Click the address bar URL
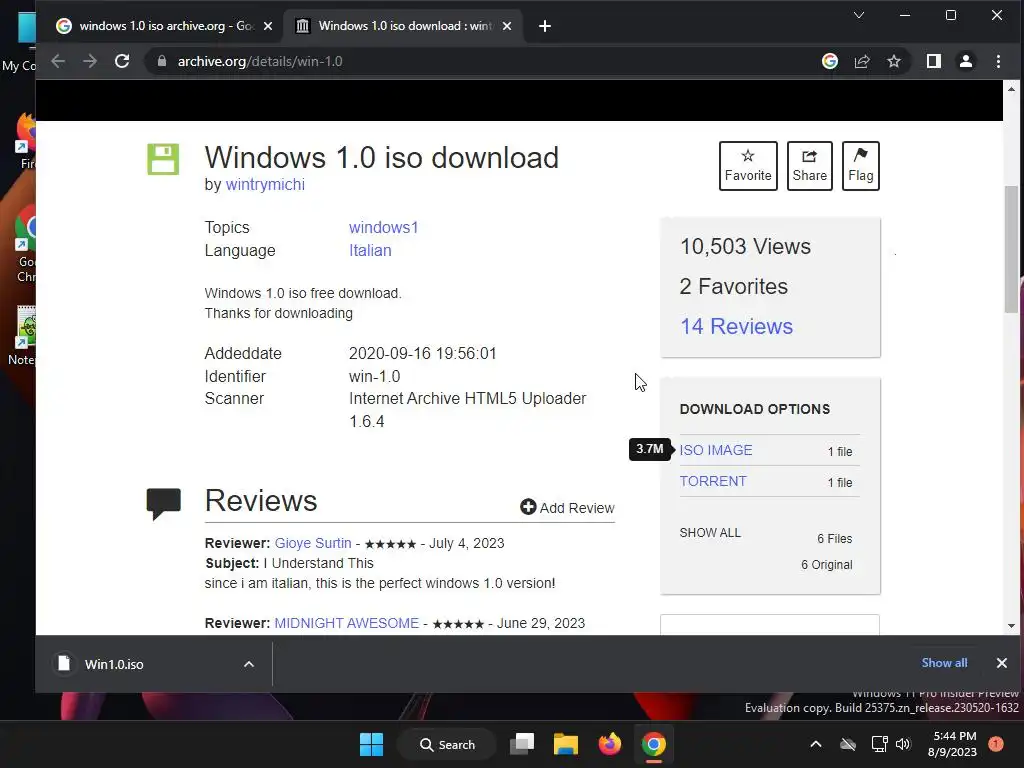The height and width of the screenshot is (768, 1024). click(260, 61)
